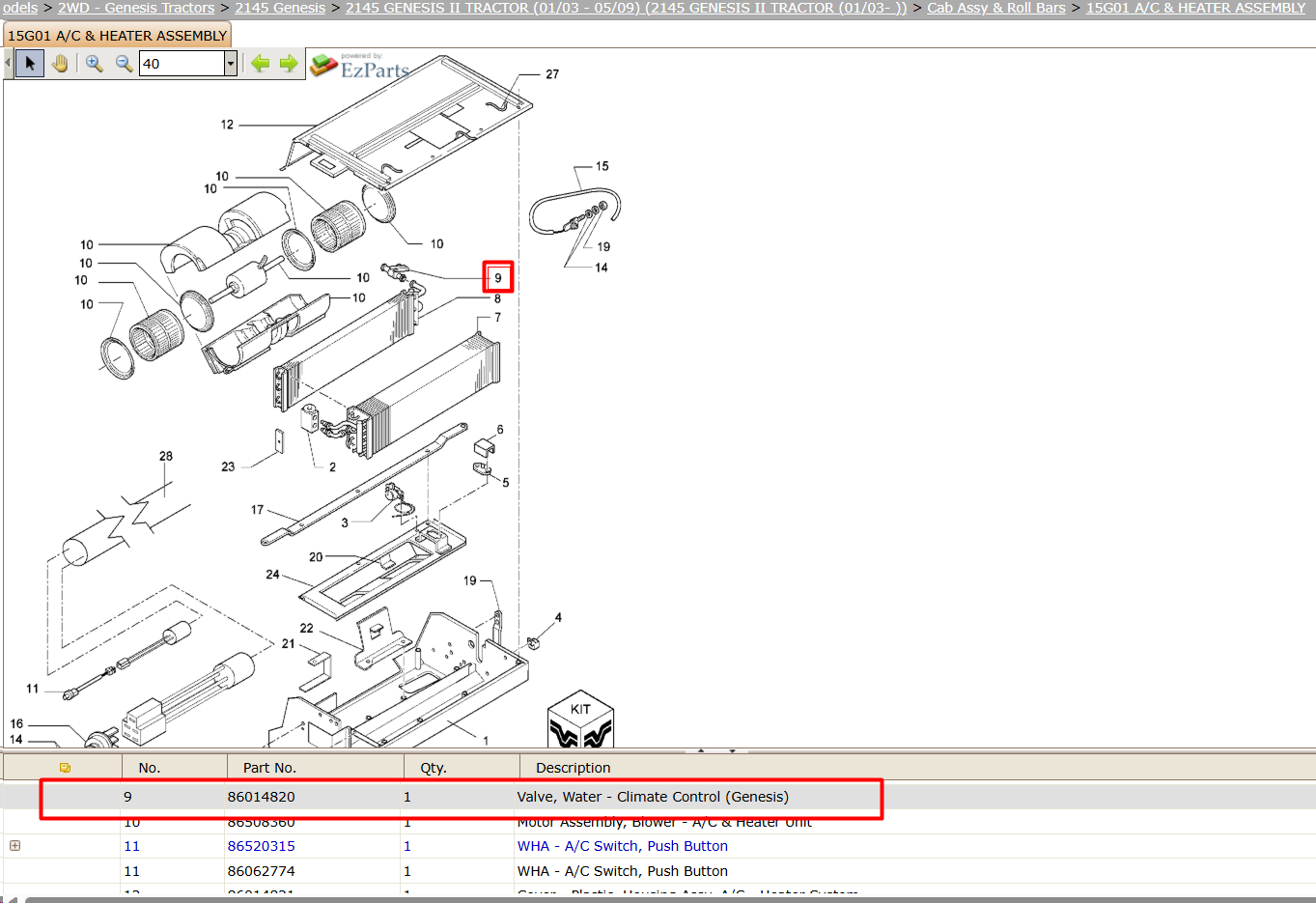Open the 2WD - Genesis Tractors breadcrumb link
This screenshot has height=903, width=1316.
[136, 8]
